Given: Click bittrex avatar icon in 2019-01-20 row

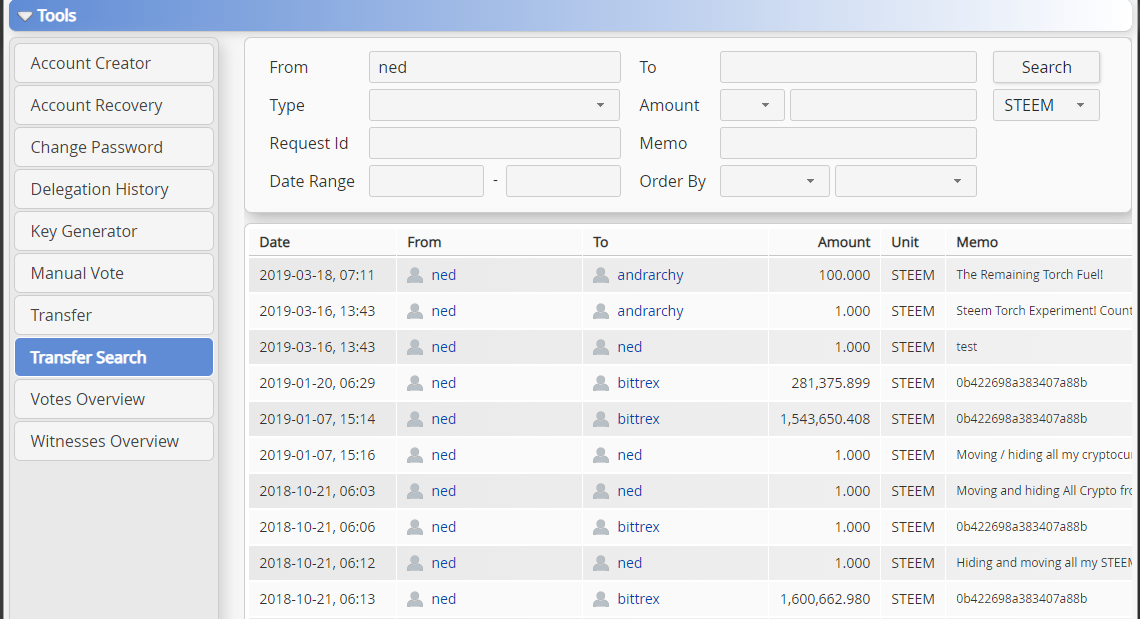Looking at the screenshot, I should point(601,383).
